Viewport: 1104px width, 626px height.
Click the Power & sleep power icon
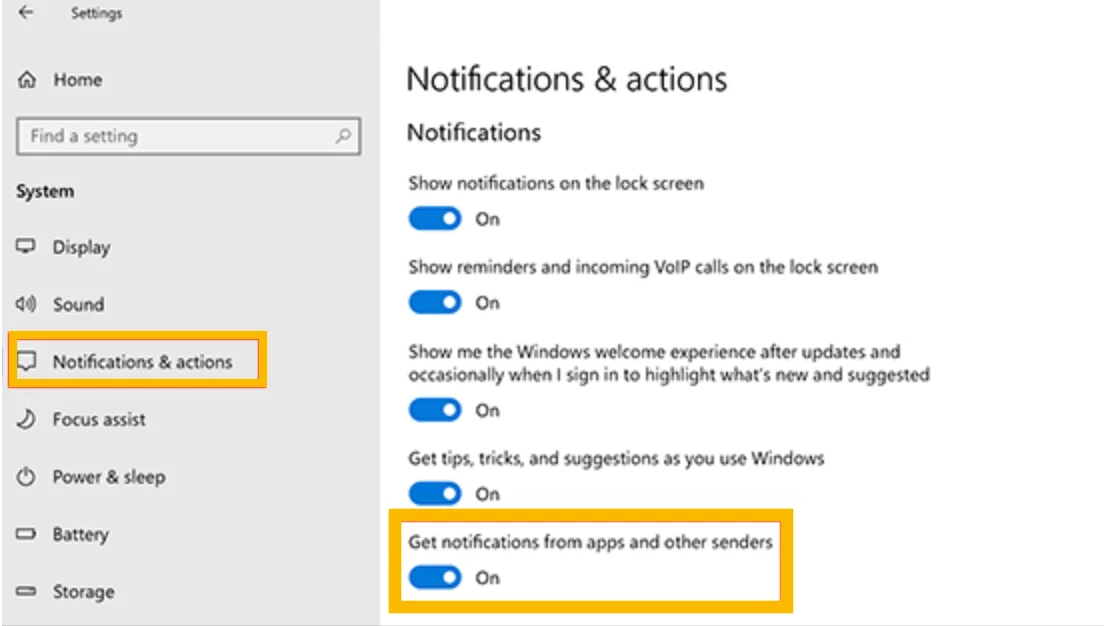coord(26,477)
